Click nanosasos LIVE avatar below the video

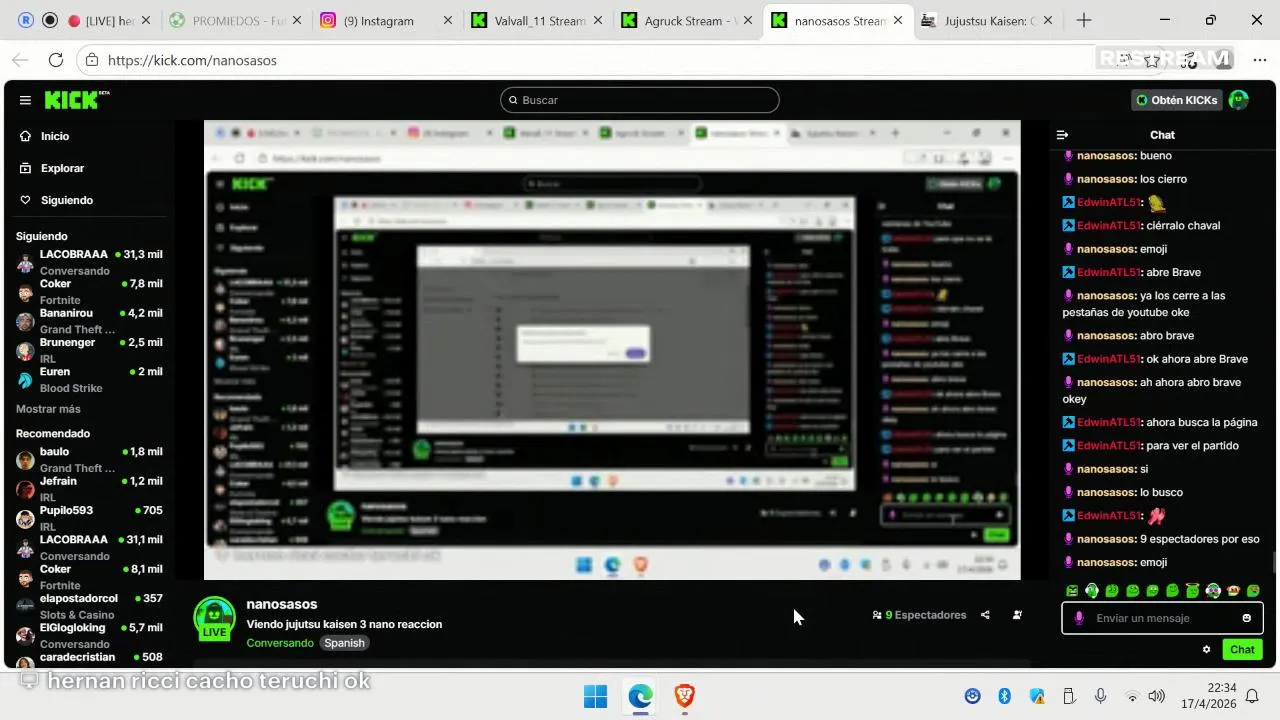point(214,618)
